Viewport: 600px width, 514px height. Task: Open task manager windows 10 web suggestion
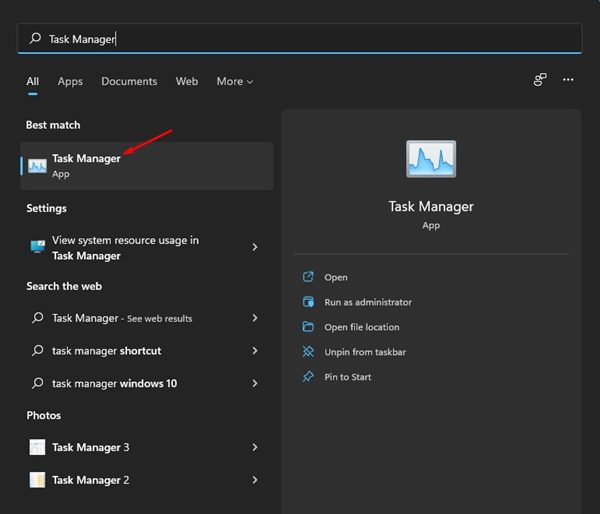pos(114,383)
